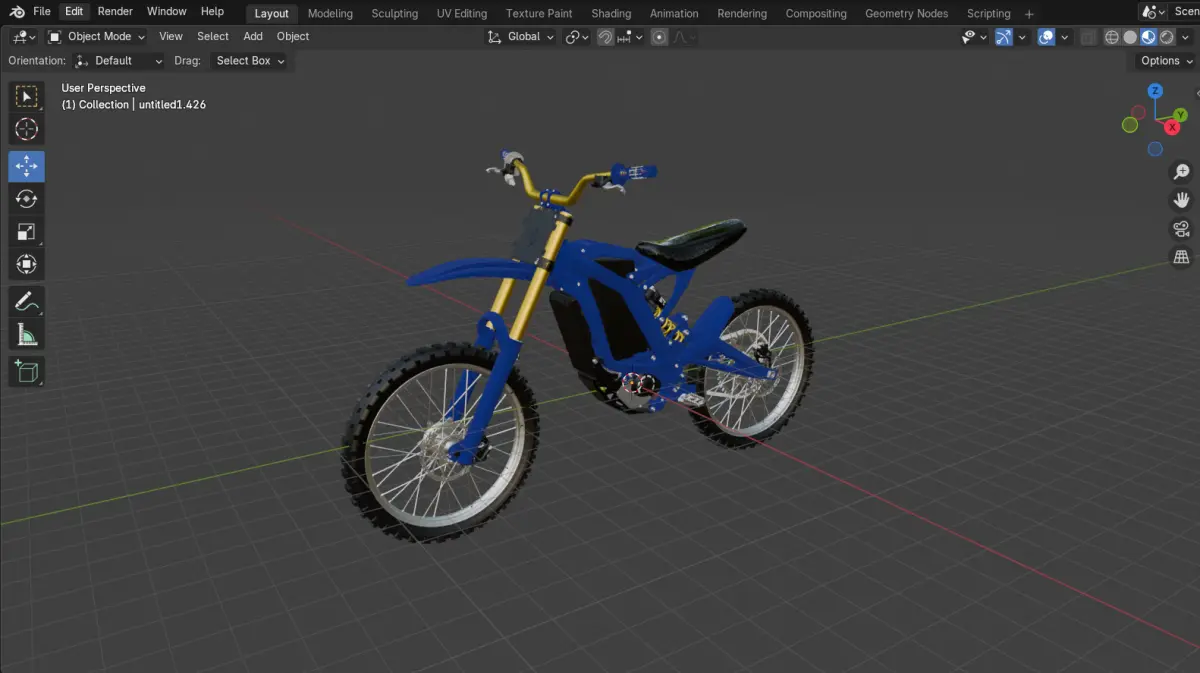Click the scene icon beside Scene field

pos(1152,12)
